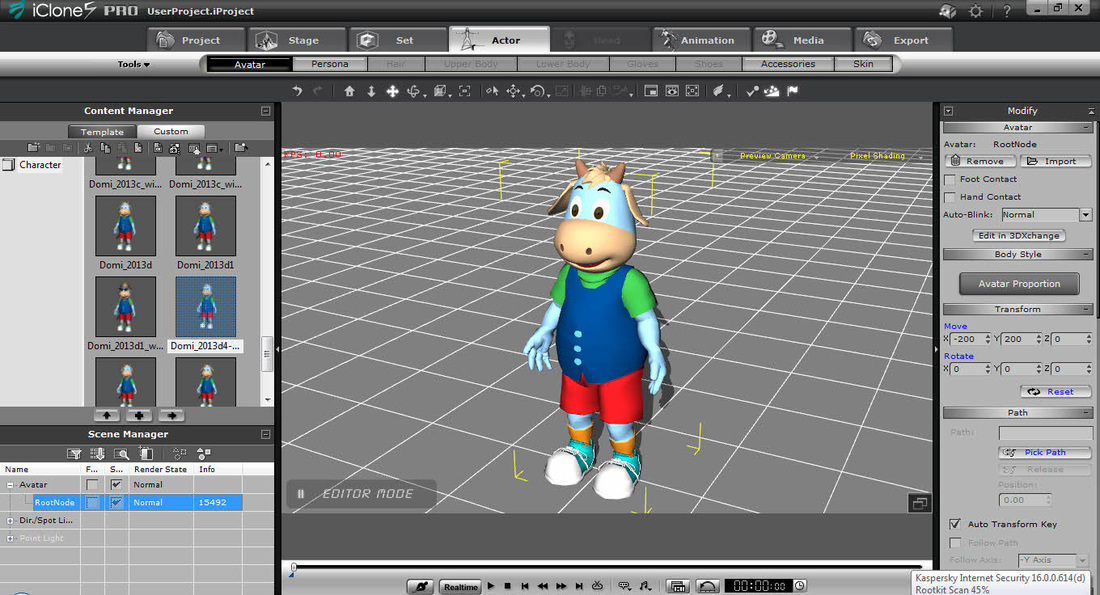Click the clock icon beside timecode
This screenshot has height=595, width=1100.
(799, 585)
